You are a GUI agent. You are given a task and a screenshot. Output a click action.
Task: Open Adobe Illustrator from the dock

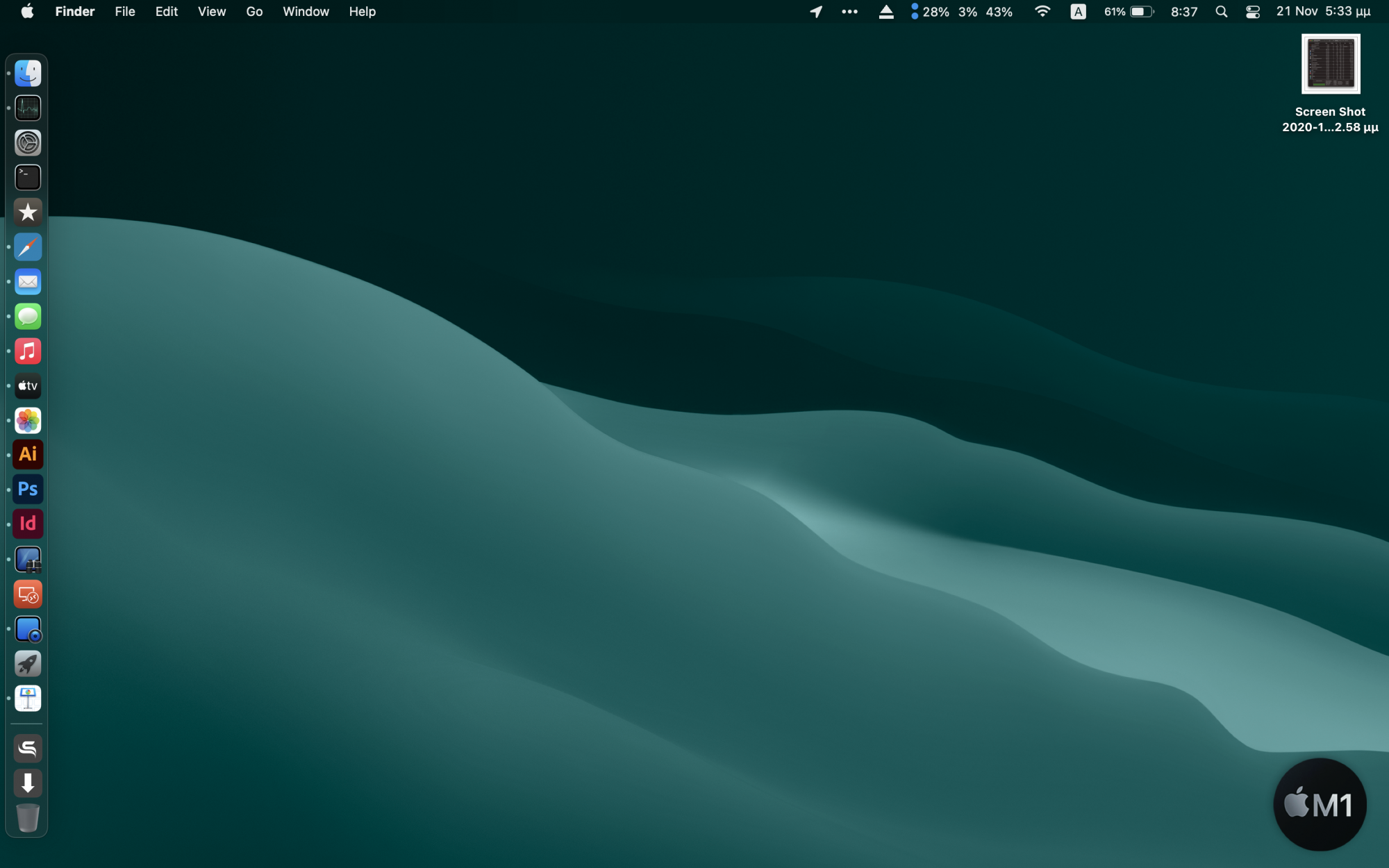click(28, 455)
